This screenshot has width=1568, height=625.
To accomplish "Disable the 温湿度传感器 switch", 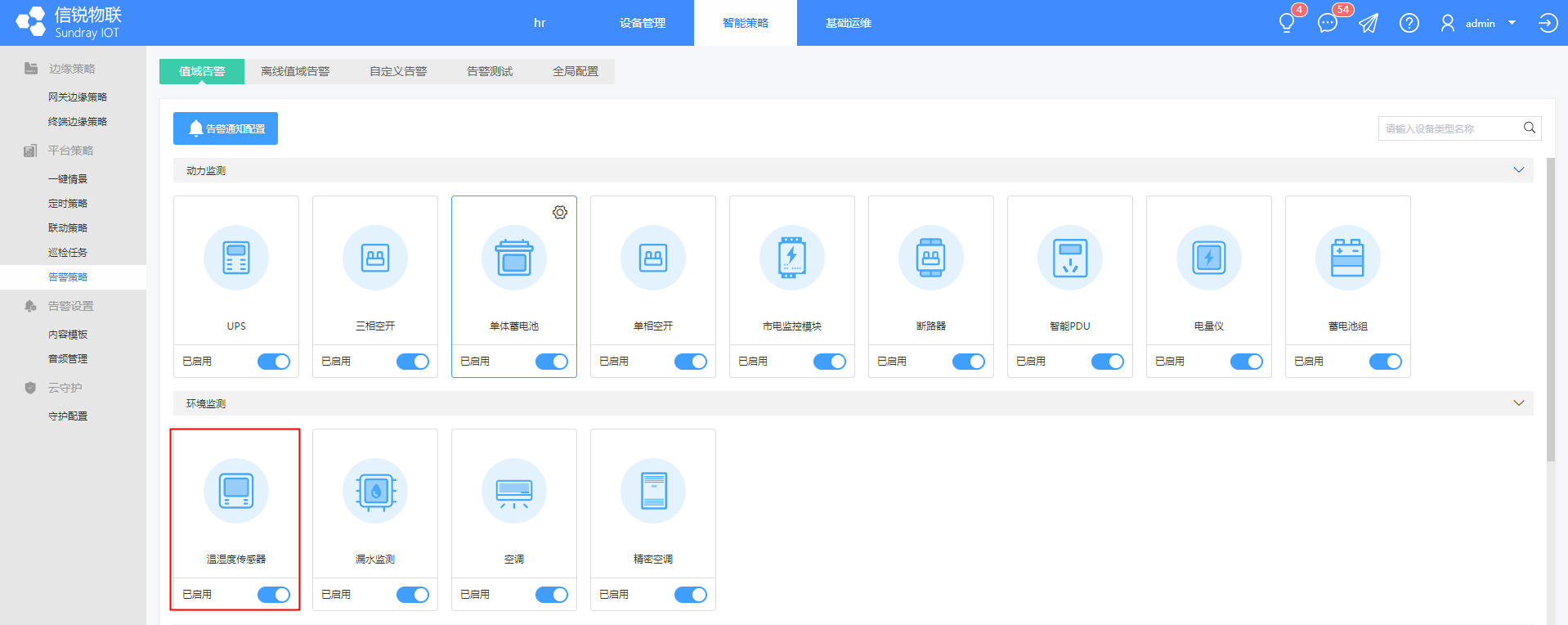I will click(274, 595).
